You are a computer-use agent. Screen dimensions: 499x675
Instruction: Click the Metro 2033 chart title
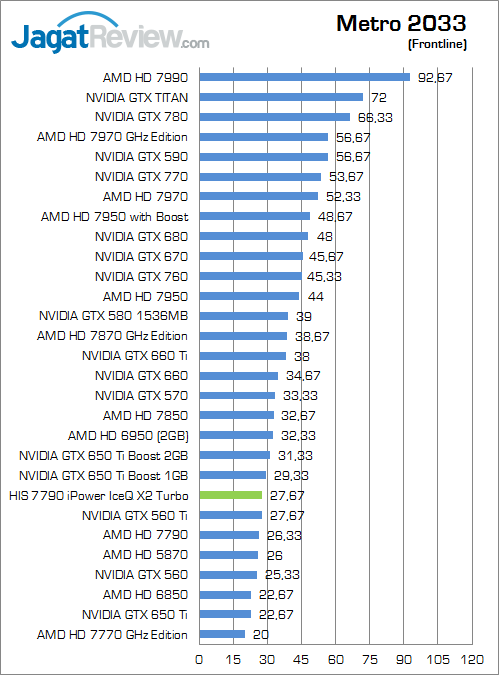[x=401, y=23]
